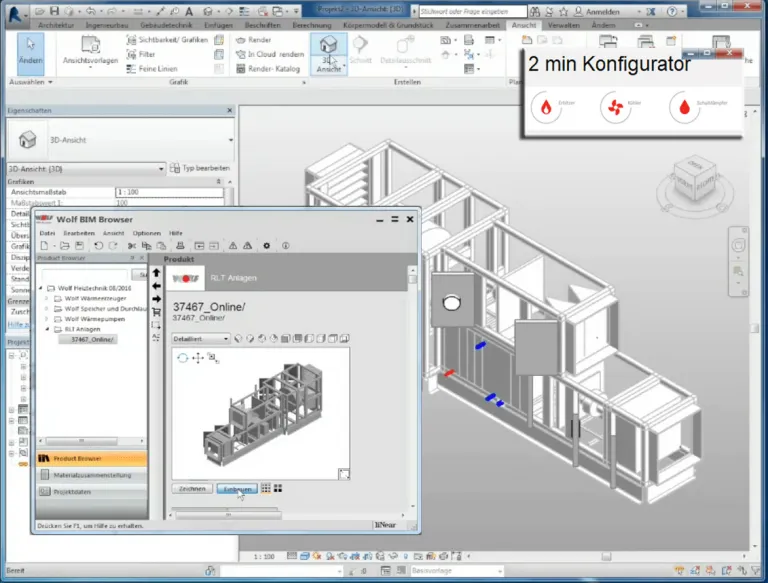The image size is (768, 583).
Task: Click the Zeichnen button
Action: coord(192,489)
